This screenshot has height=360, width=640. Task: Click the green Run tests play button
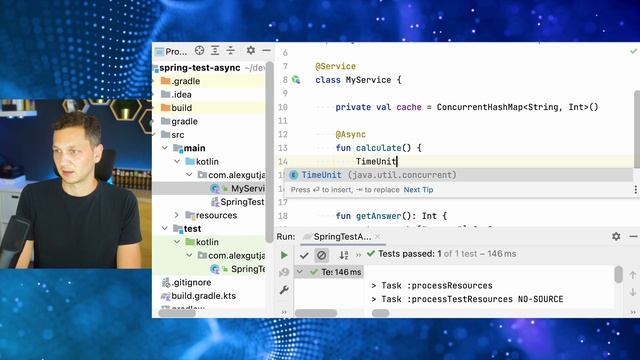[x=284, y=255]
